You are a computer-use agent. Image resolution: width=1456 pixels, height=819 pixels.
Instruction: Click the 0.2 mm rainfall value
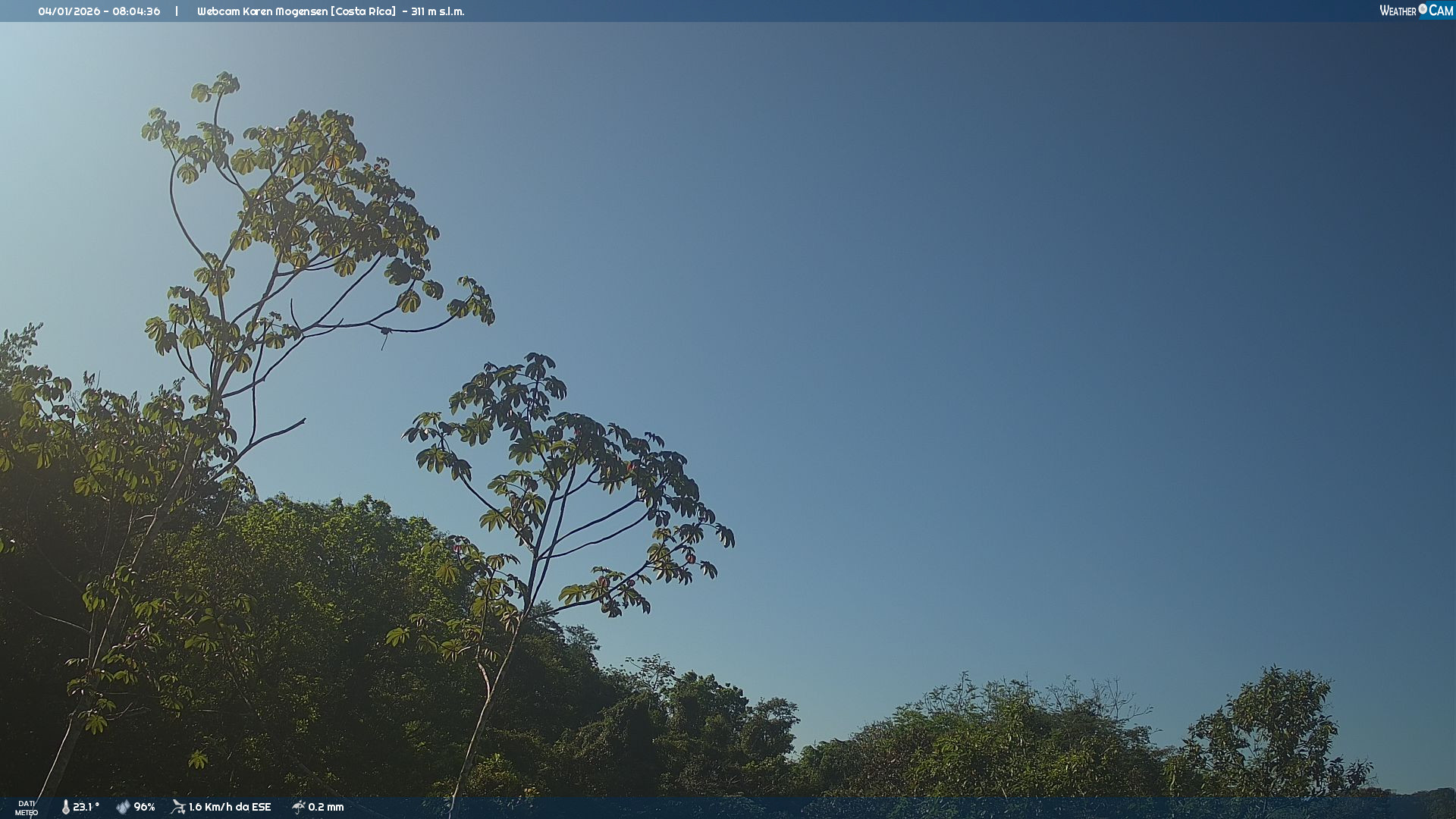click(x=325, y=807)
